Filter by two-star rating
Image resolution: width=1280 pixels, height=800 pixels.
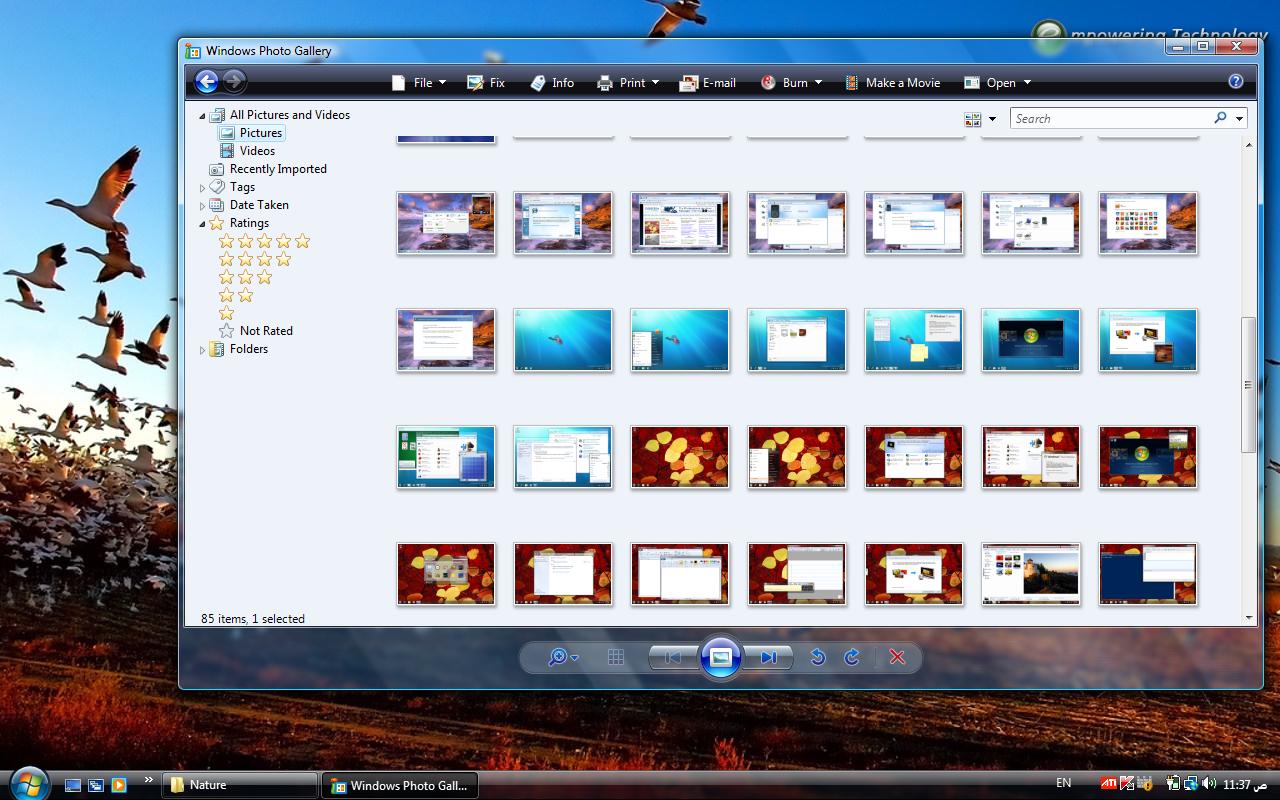point(236,295)
